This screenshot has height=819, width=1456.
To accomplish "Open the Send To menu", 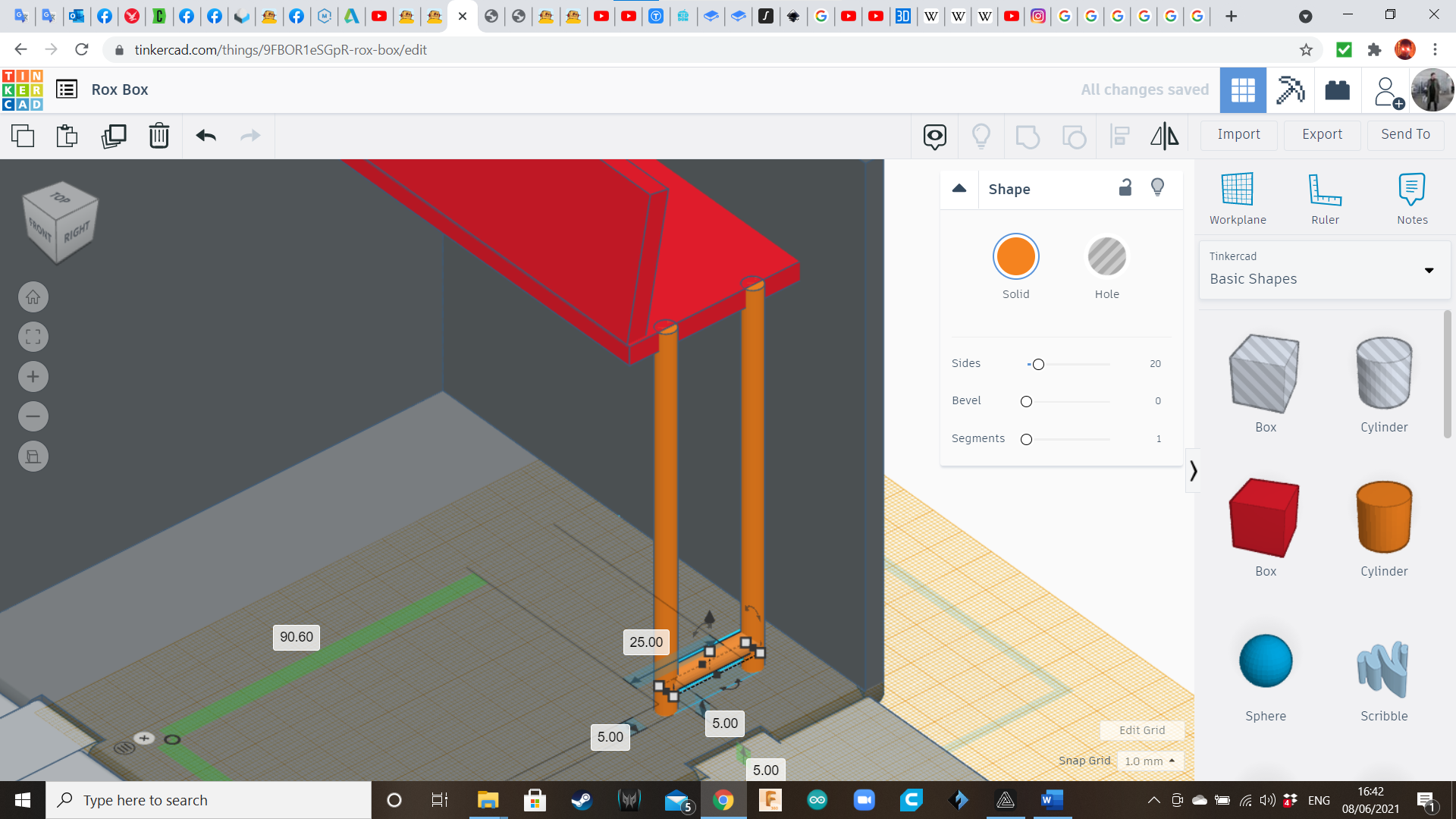I will pyautogui.click(x=1405, y=134).
